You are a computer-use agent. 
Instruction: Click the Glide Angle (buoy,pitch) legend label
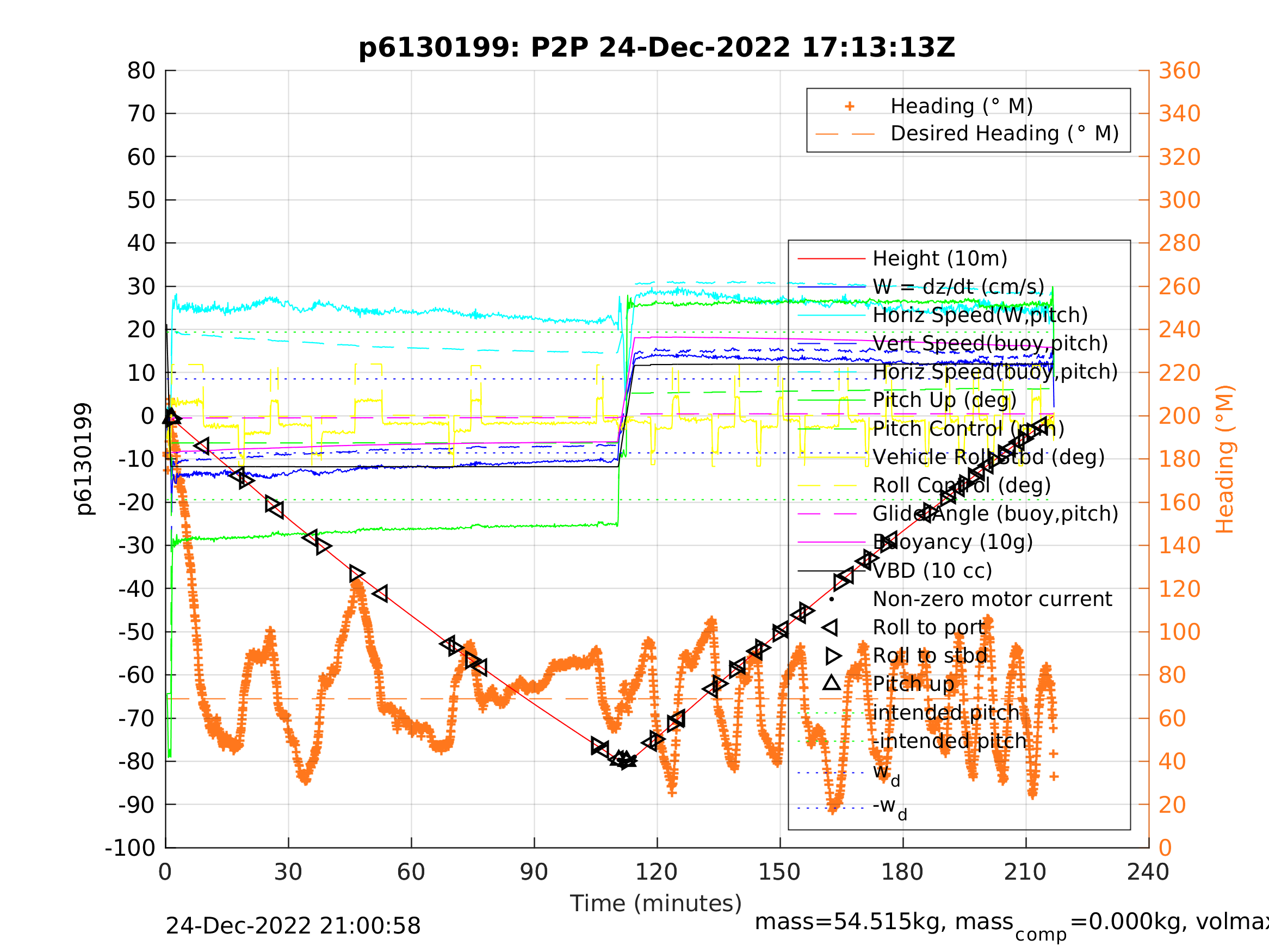[995, 514]
